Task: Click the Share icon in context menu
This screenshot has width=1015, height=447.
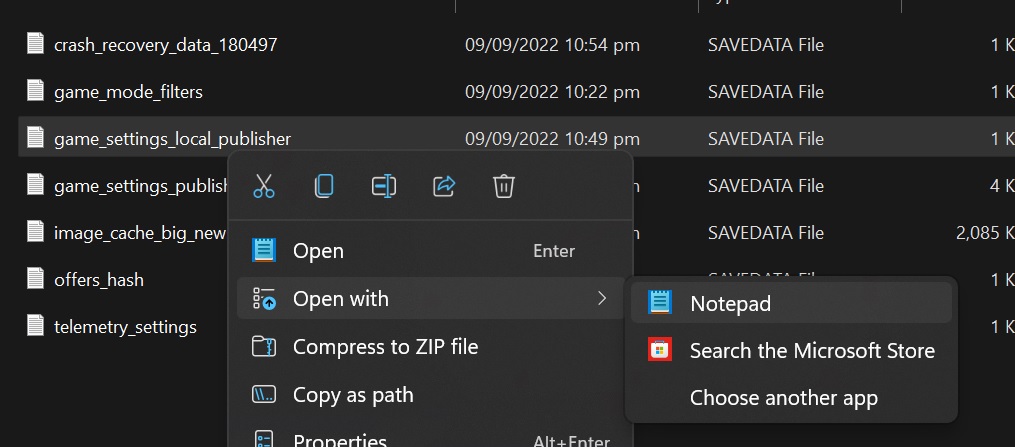Action: [444, 186]
